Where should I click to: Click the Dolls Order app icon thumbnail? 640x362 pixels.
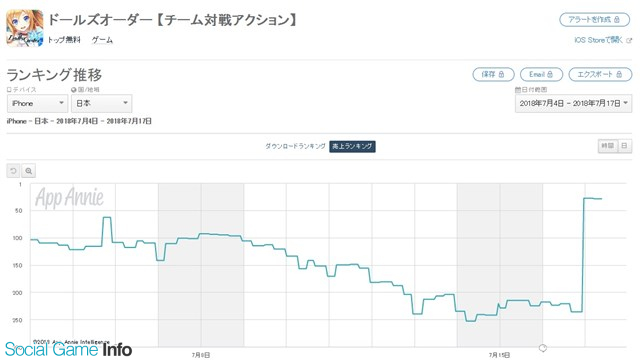[24, 28]
